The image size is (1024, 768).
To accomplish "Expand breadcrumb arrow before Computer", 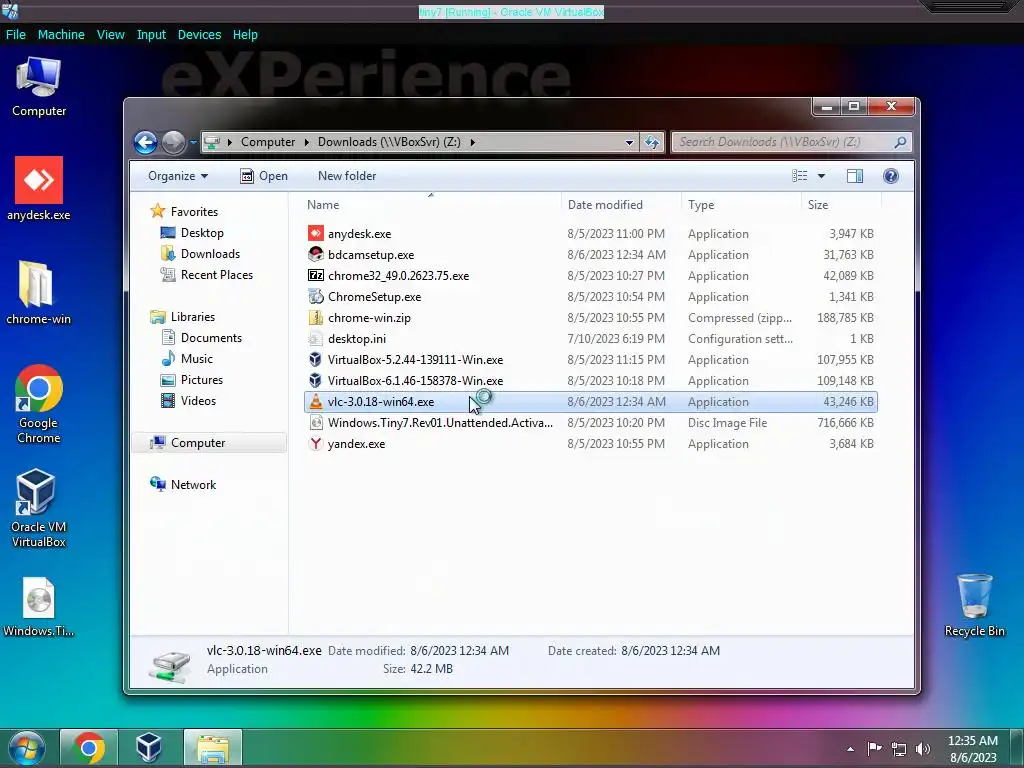I will [x=229, y=142].
